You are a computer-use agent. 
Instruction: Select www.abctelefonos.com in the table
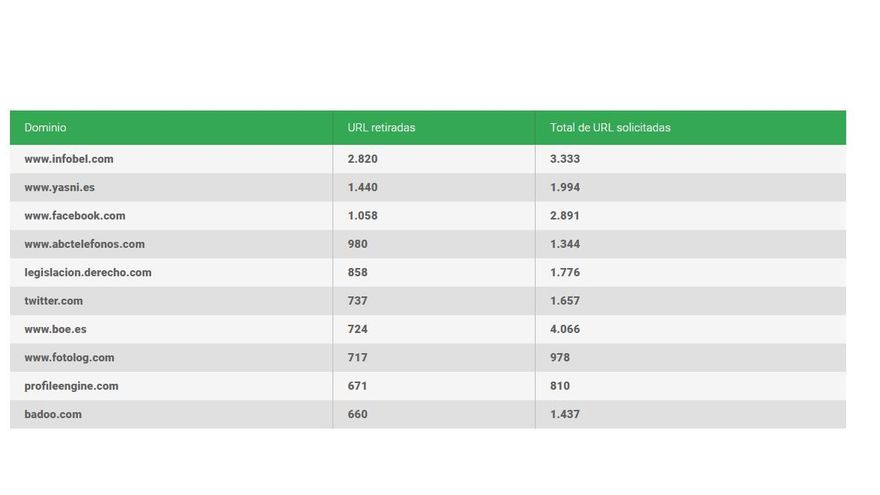tap(85, 244)
